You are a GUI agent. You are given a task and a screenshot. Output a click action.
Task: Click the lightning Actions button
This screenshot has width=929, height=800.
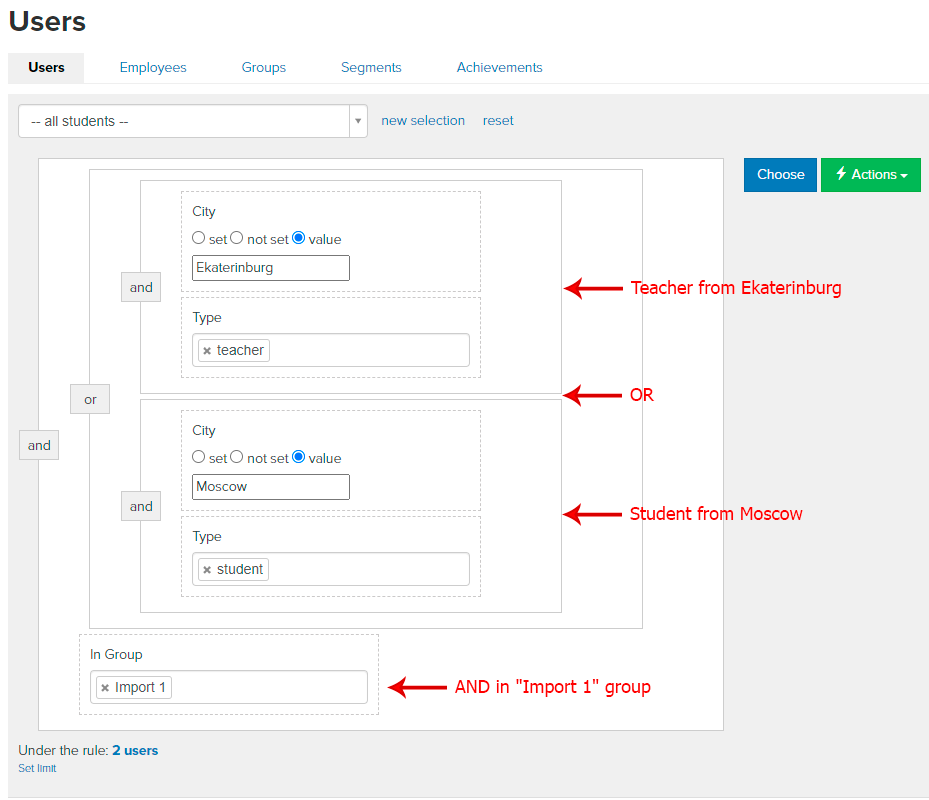coord(870,175)
